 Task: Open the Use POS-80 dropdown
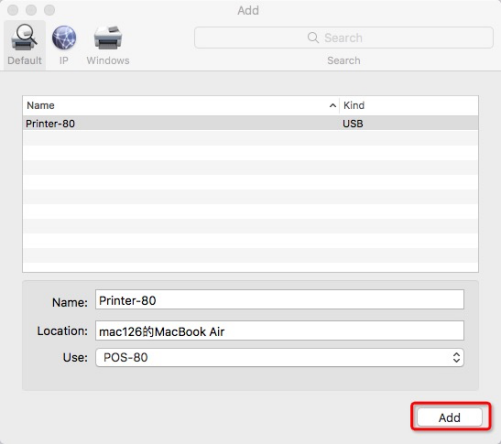click(x=279, y=358)
